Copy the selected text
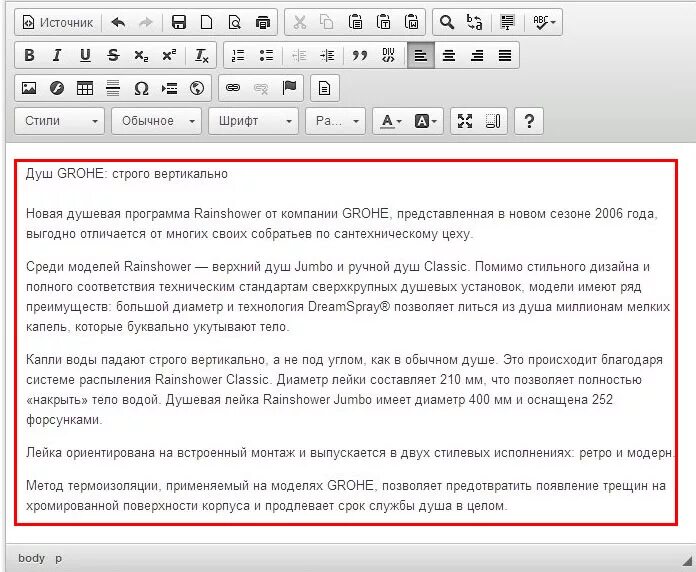The image size is (696, 572). point(327,22)
